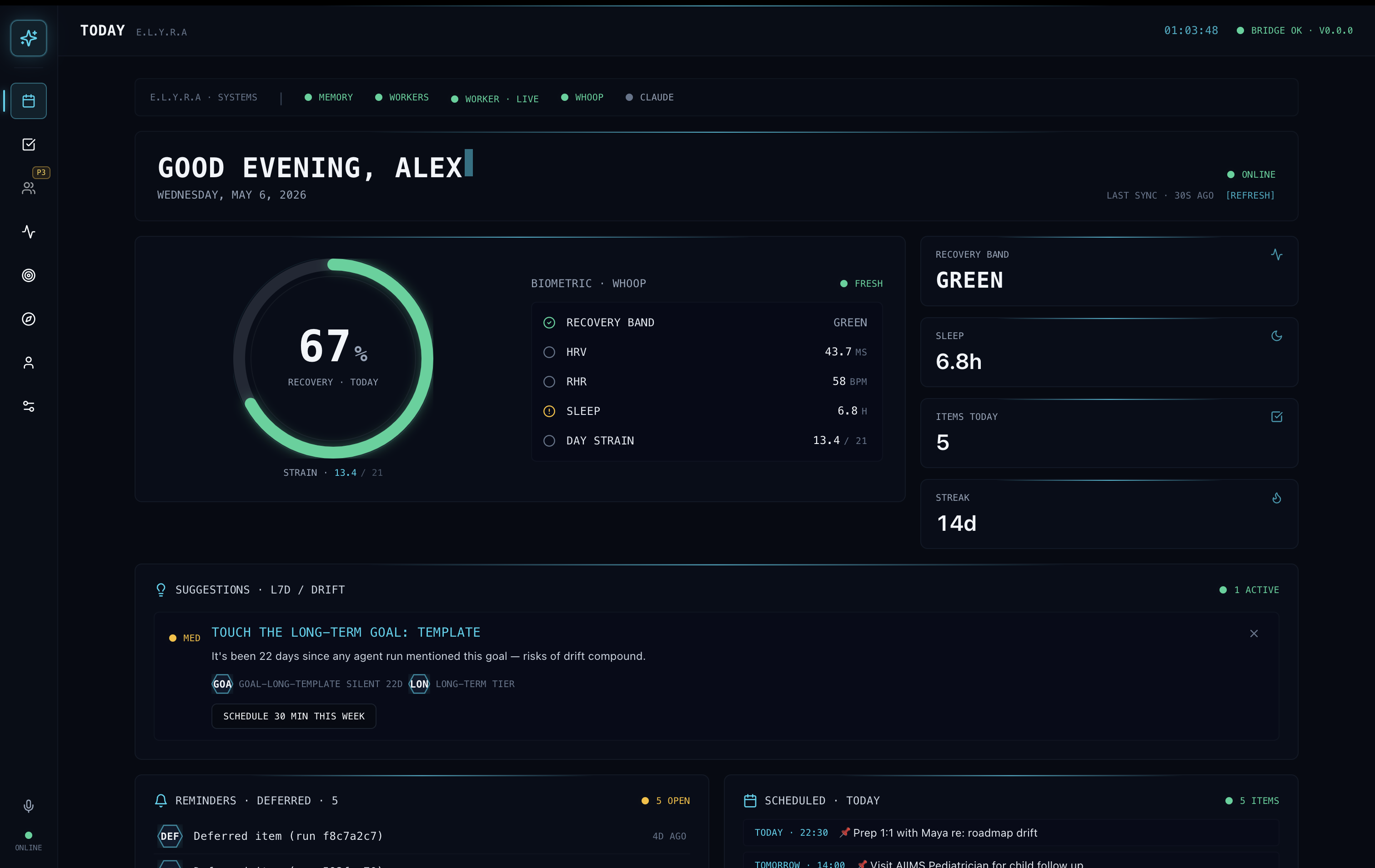Click the 1 Active suggestions indicator
1375x868 pixels.
point(1250,589)
